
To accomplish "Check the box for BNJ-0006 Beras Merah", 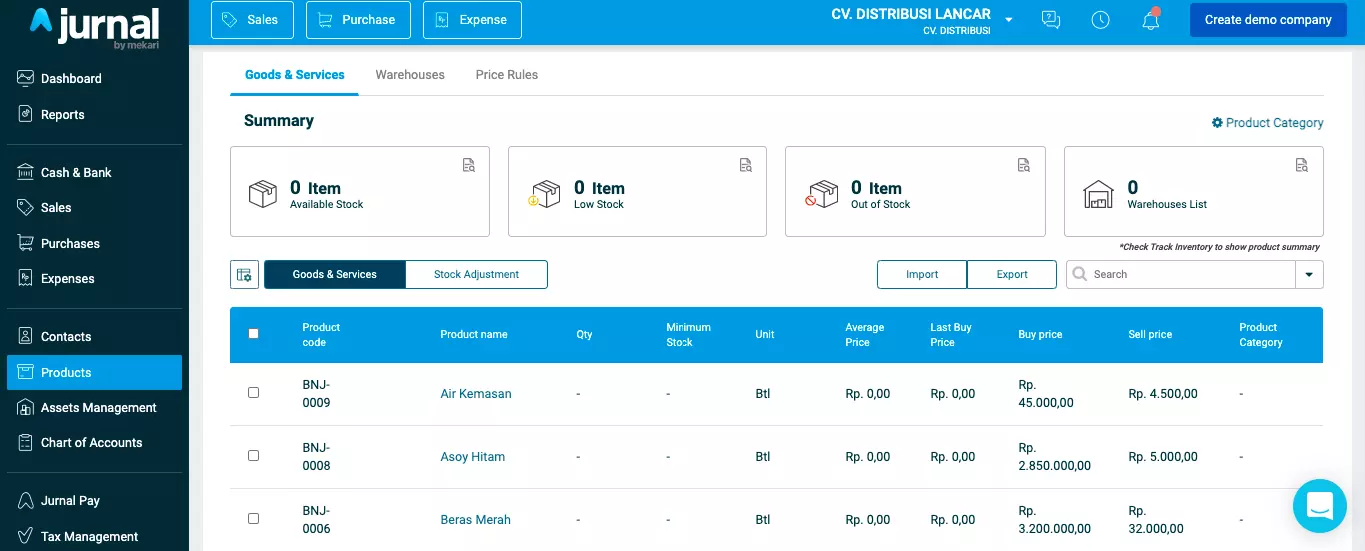I will click(x=253, y=519).
